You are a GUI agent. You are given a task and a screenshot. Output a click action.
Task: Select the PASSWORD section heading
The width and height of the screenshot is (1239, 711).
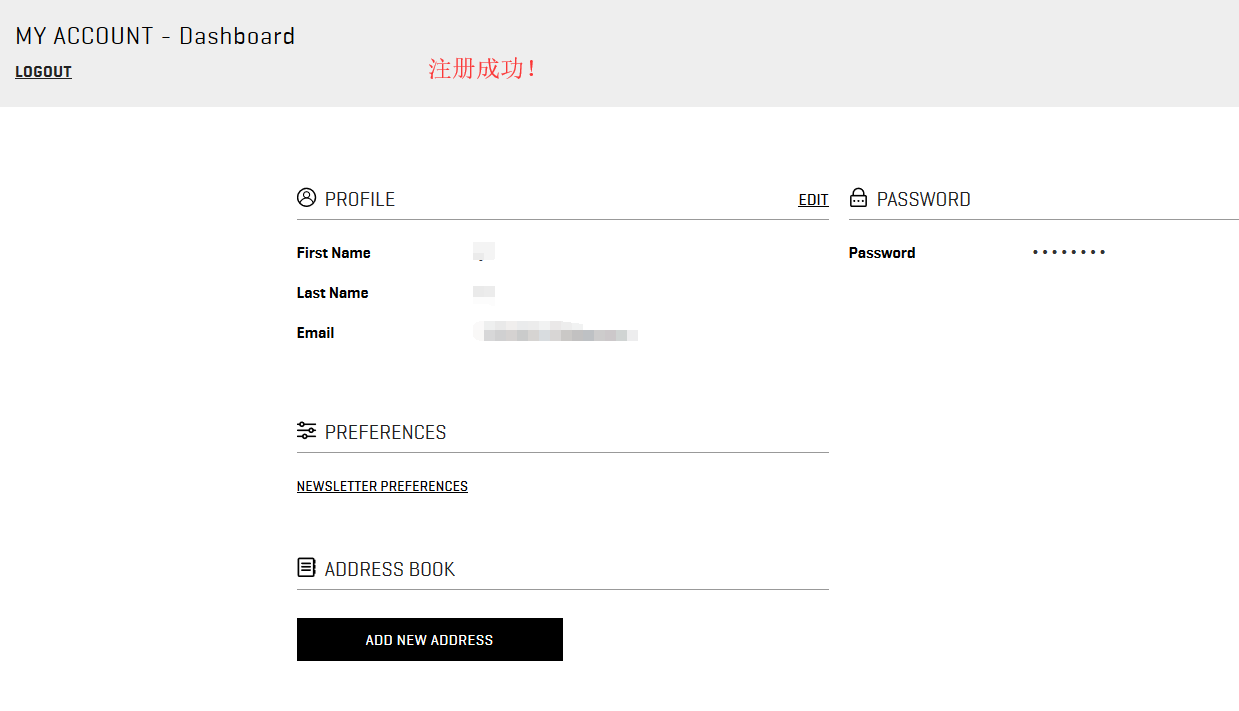pos(923,199)
